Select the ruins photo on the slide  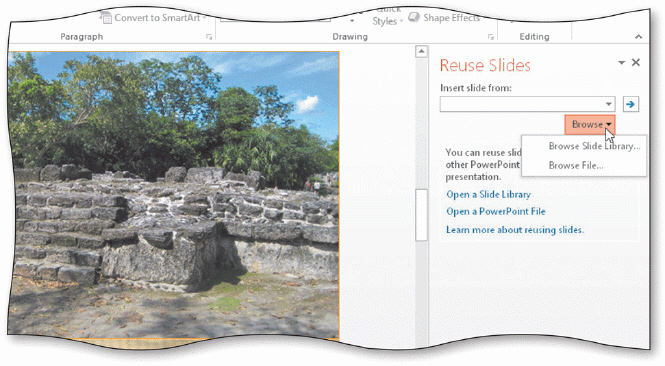[x=173, y=195]
